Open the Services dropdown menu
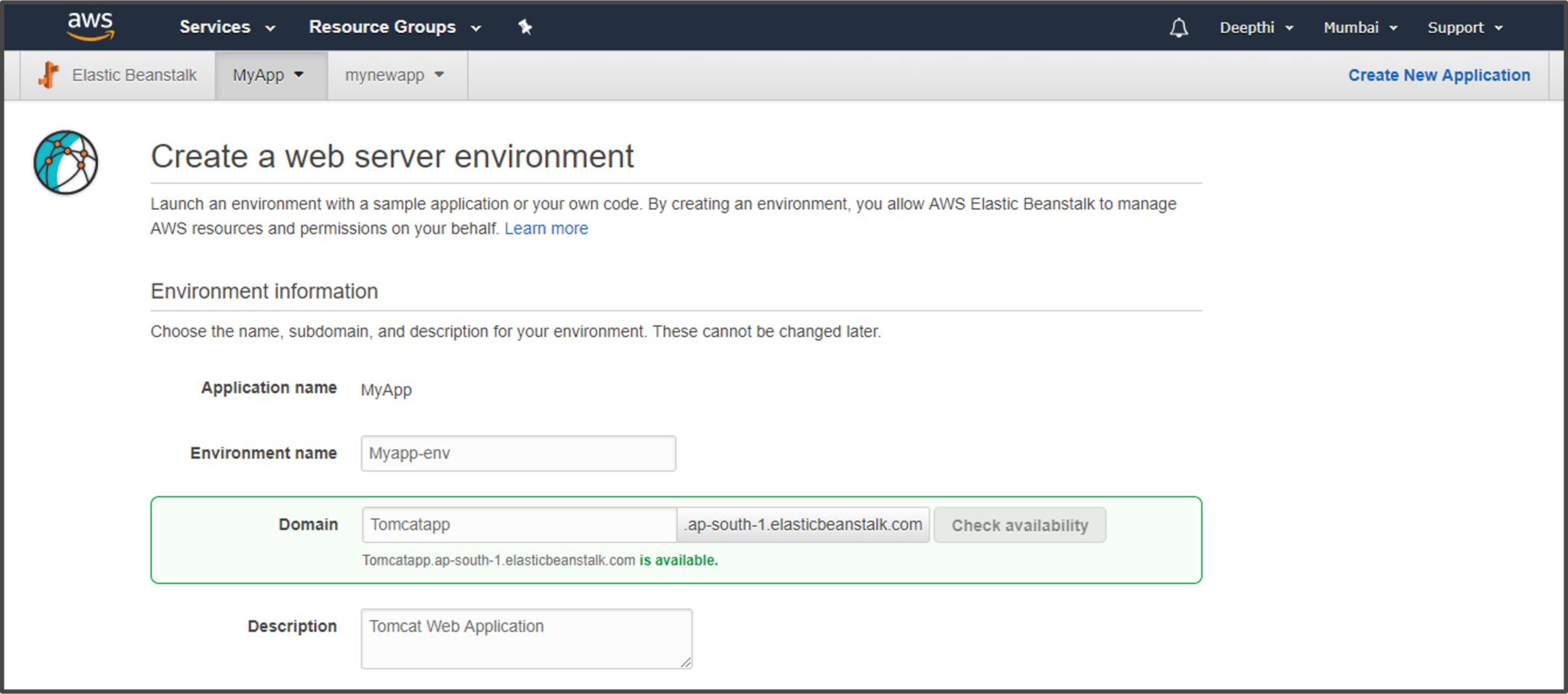 click(x=227, y=27)
